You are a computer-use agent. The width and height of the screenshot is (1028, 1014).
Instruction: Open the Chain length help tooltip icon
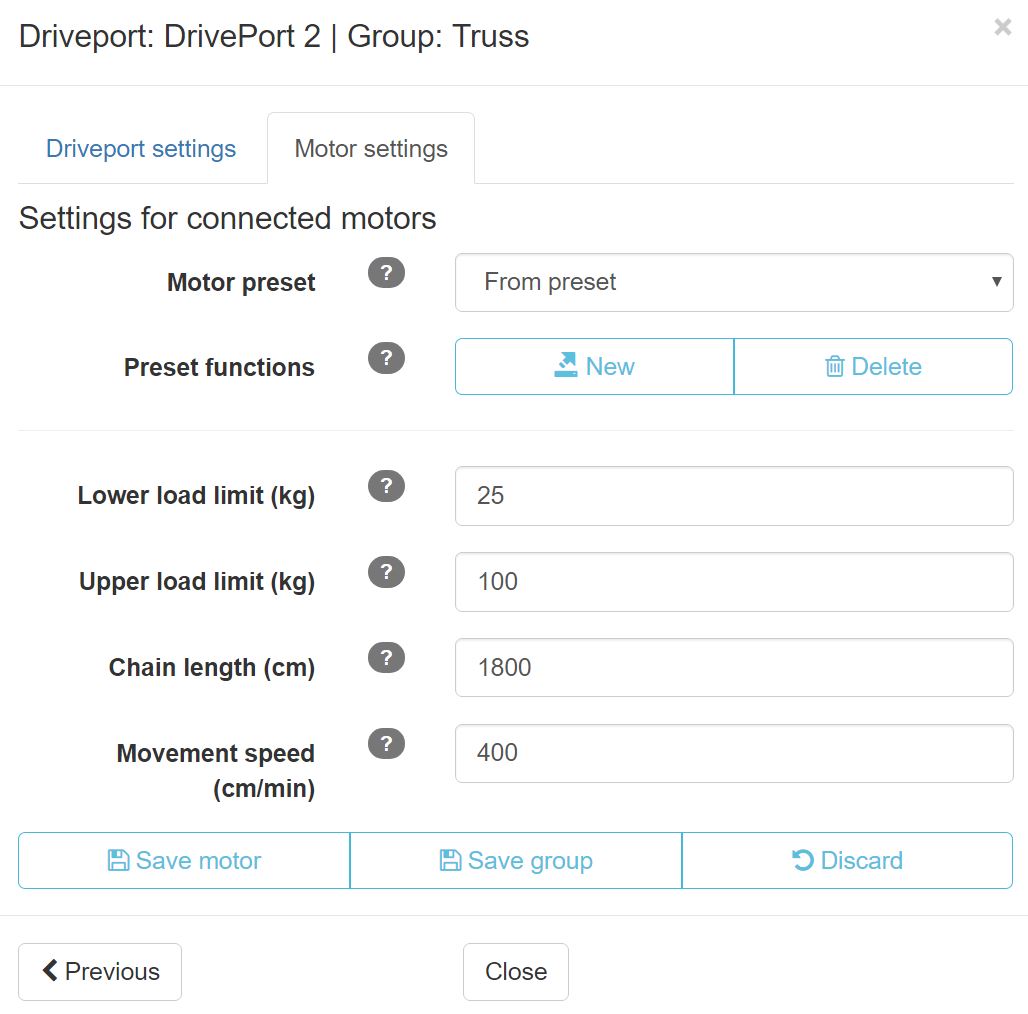[386, 658]
